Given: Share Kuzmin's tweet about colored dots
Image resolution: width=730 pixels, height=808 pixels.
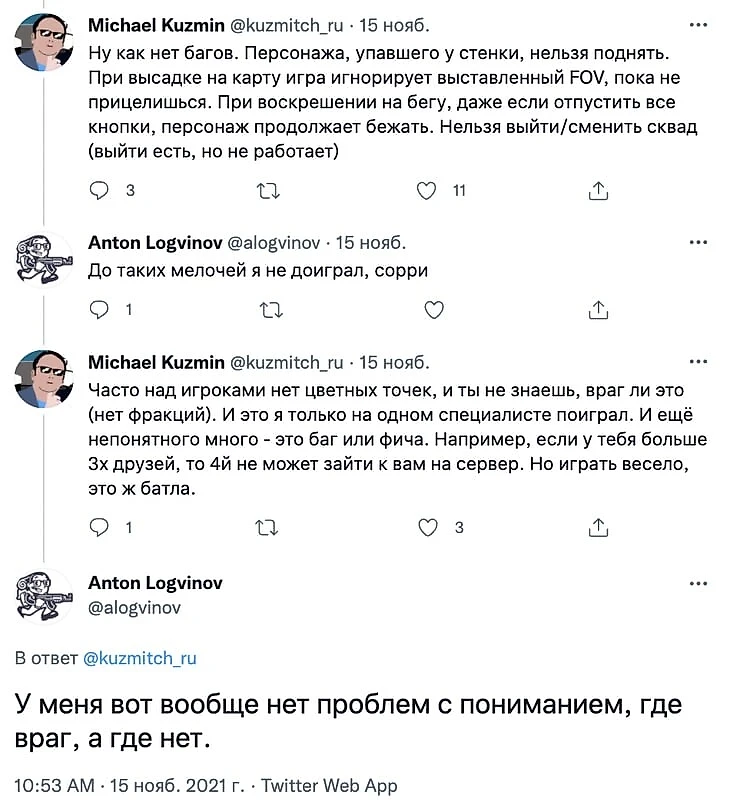Looking at the screenshot, I should tap(598, 527).
